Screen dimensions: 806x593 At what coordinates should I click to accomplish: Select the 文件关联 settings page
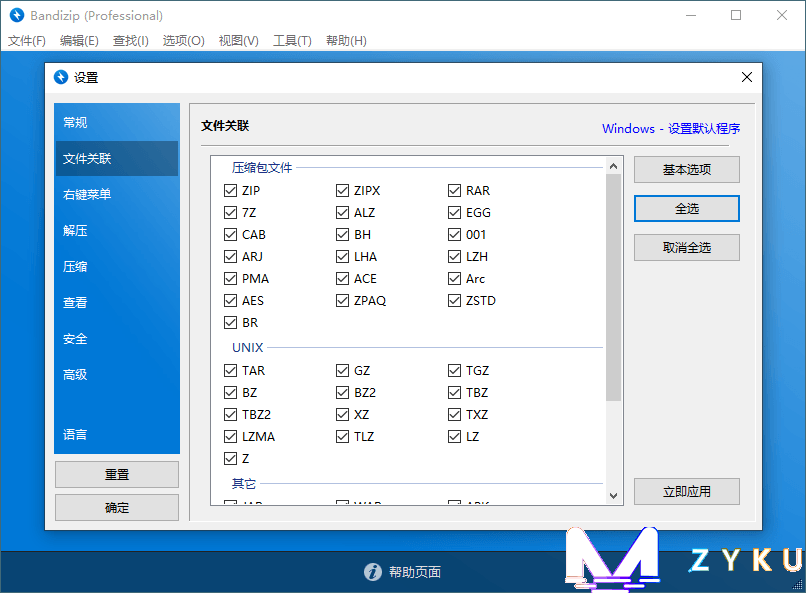[x=117, y=158]
